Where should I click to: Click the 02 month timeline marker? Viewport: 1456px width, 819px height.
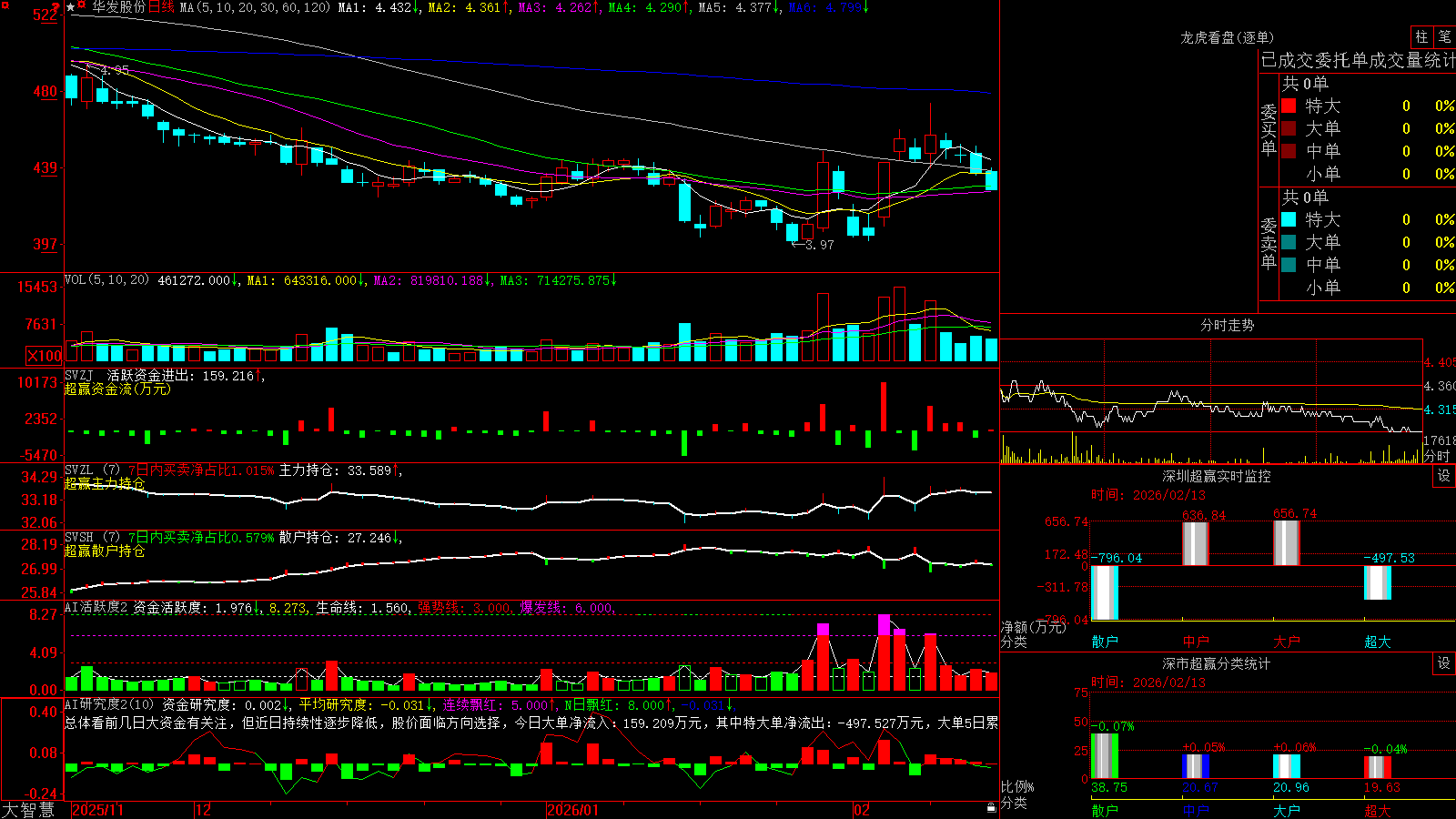862,810
